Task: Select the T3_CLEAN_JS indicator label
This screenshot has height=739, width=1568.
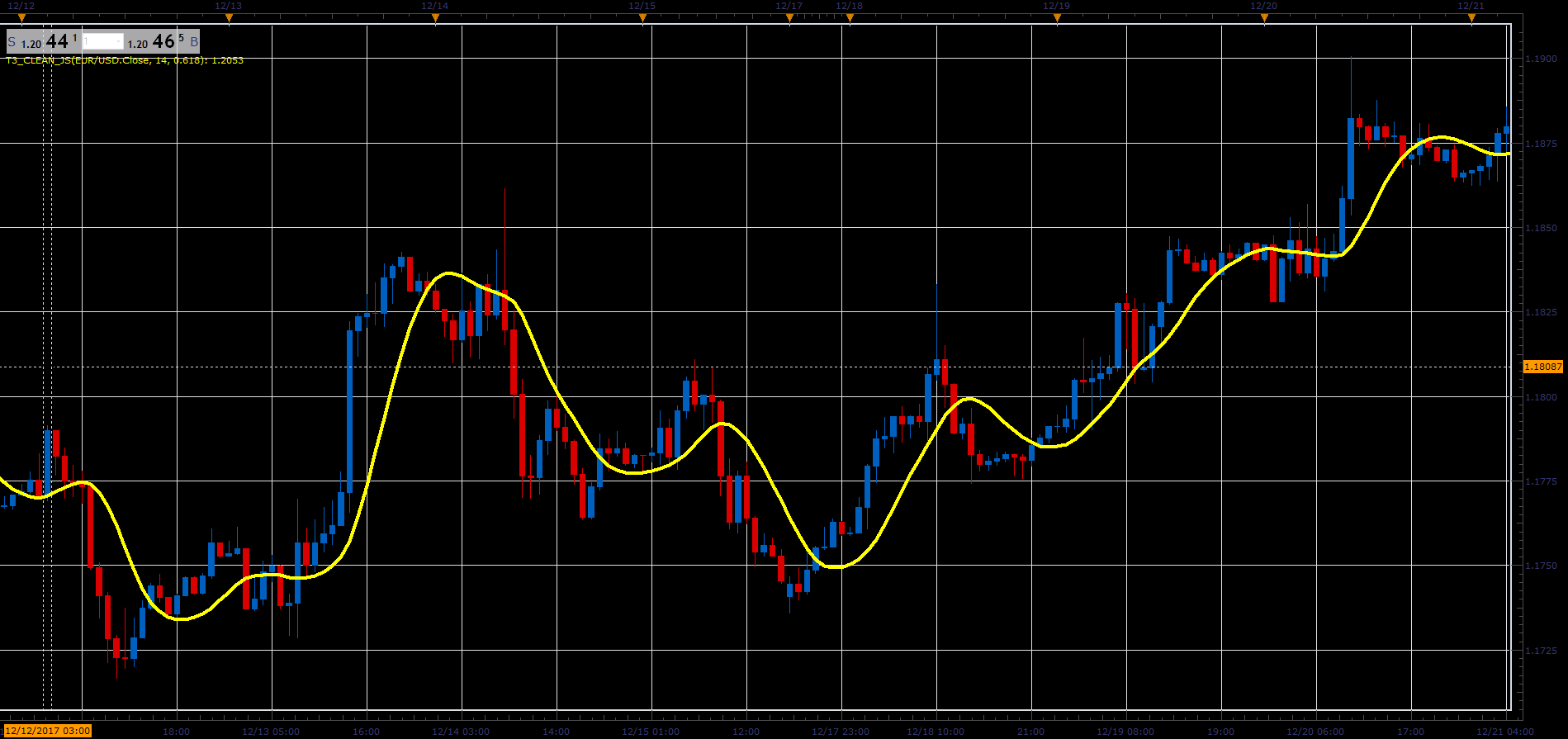Action: pos(125,60)
